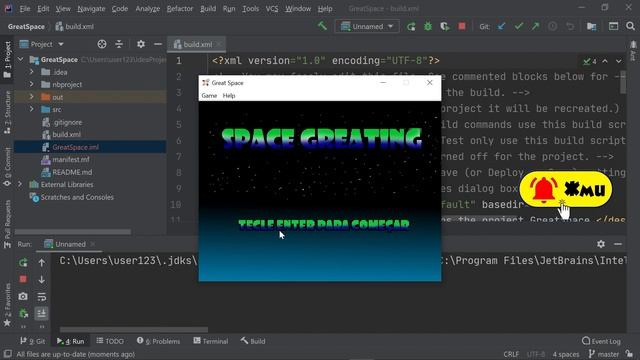Update project with Git blue arrow
640x360 pixels.
pos(502,27)
